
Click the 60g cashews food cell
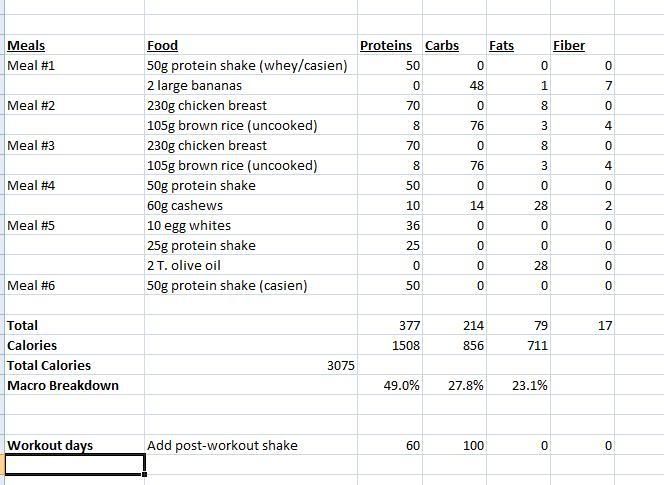(x=187, y=205)
